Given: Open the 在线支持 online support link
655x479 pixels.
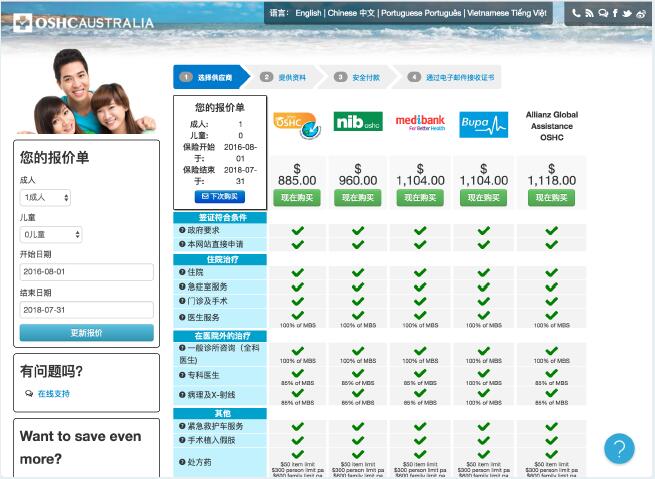Looking at the screenshot, I should click(x=53, y=393).
